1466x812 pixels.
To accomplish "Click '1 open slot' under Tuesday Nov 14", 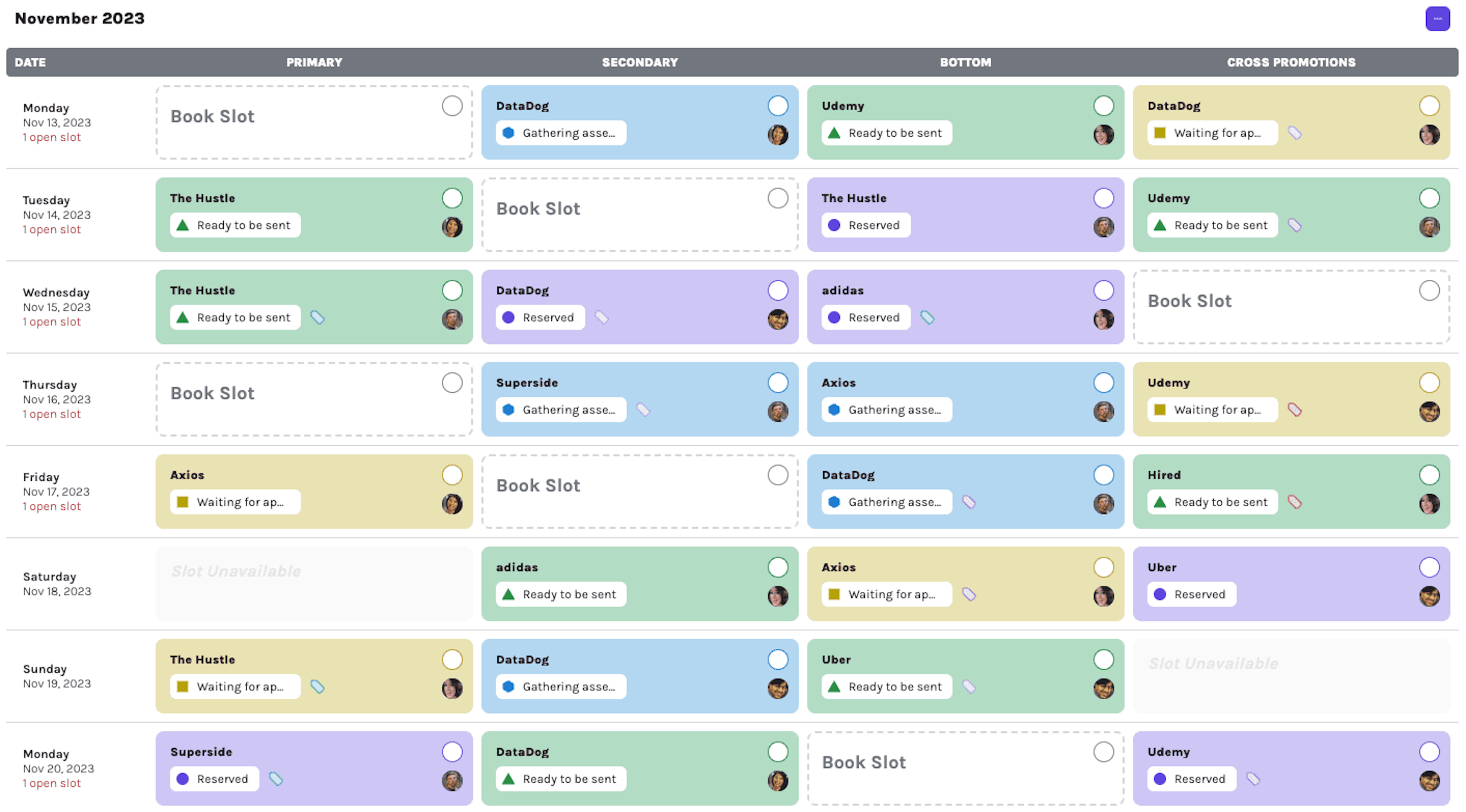I will pos(52,229).
